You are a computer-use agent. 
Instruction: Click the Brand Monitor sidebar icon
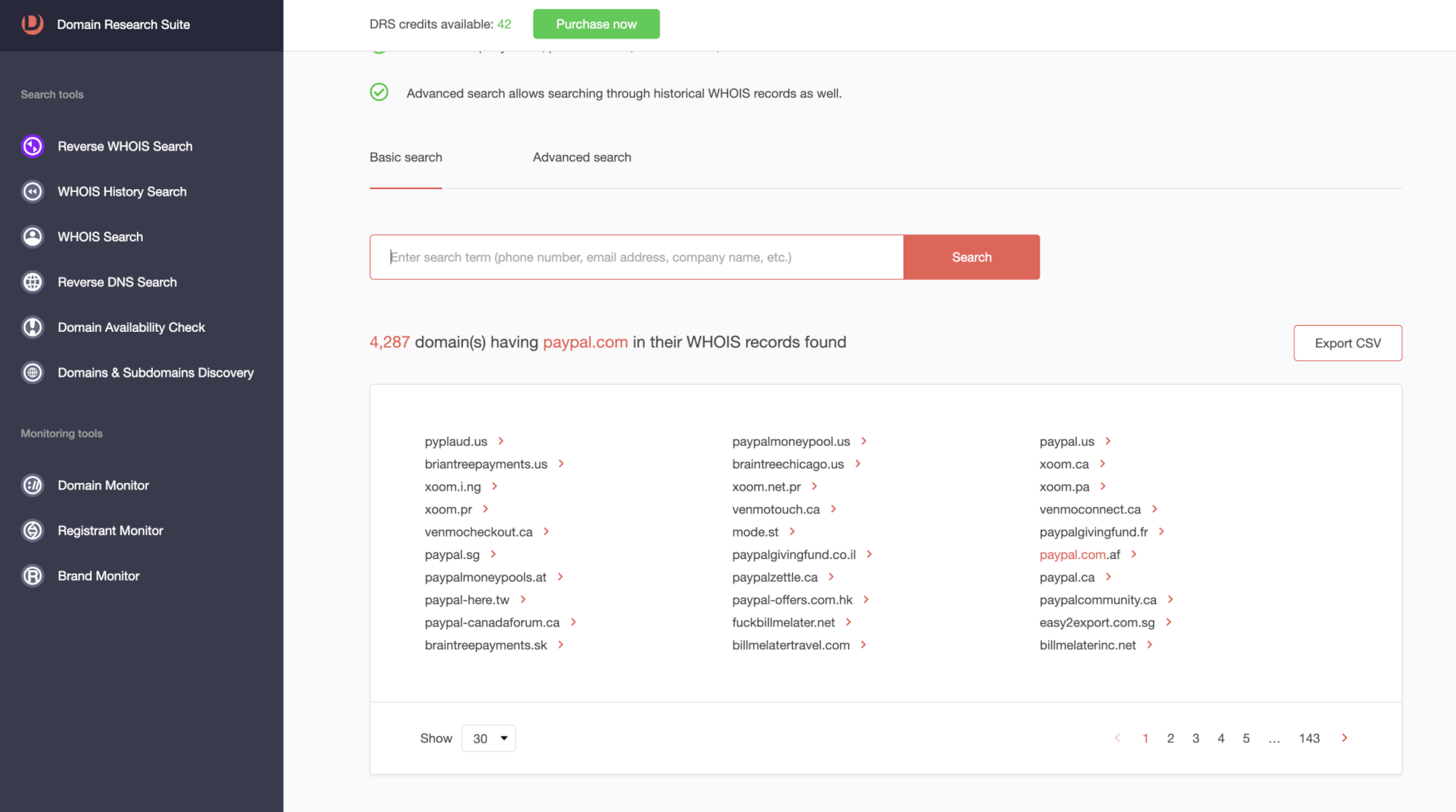pyautogui.click(x=33, y=576)
